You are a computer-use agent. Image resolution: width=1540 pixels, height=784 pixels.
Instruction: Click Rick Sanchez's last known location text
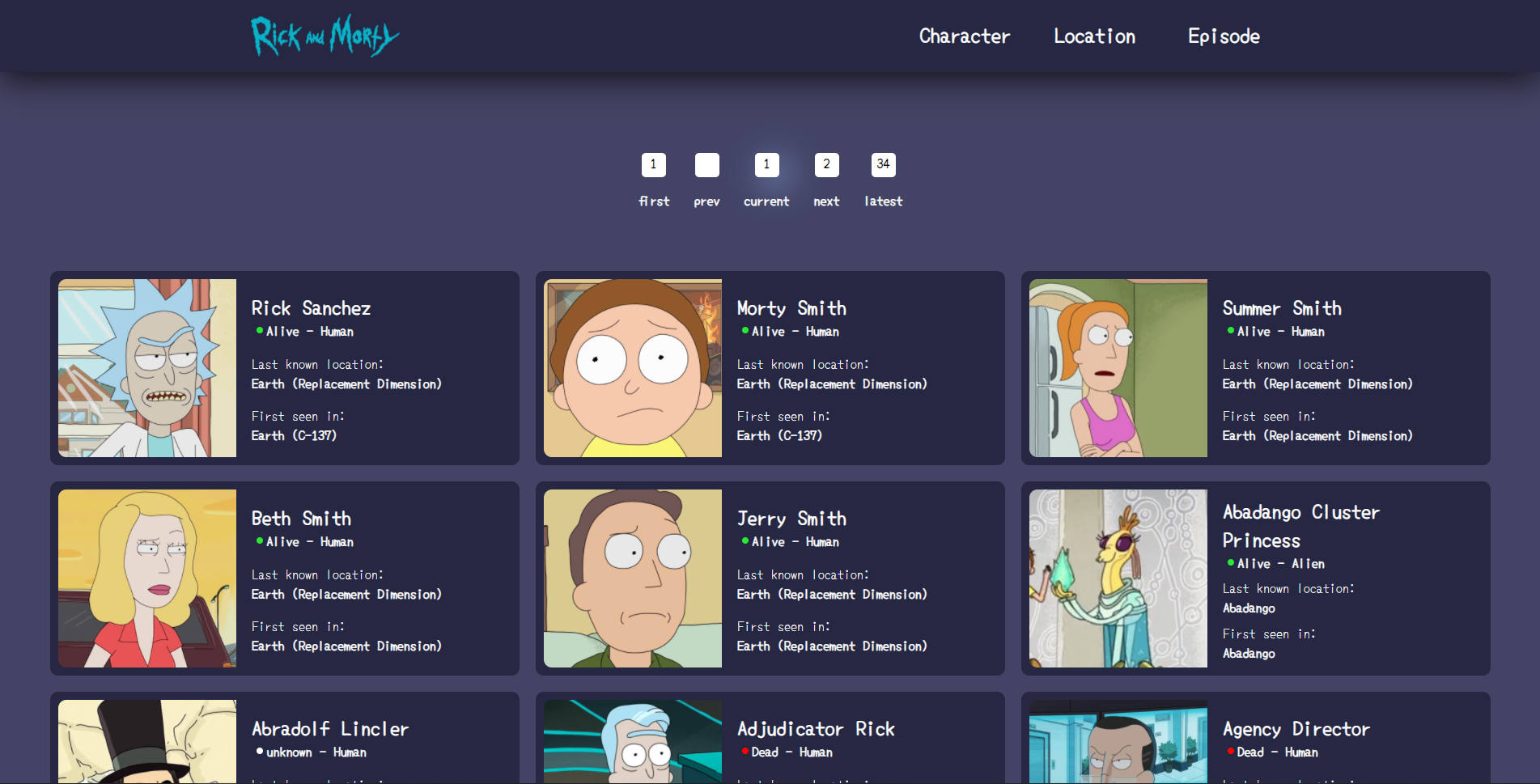pyautogui.click(x=346, y=384)
